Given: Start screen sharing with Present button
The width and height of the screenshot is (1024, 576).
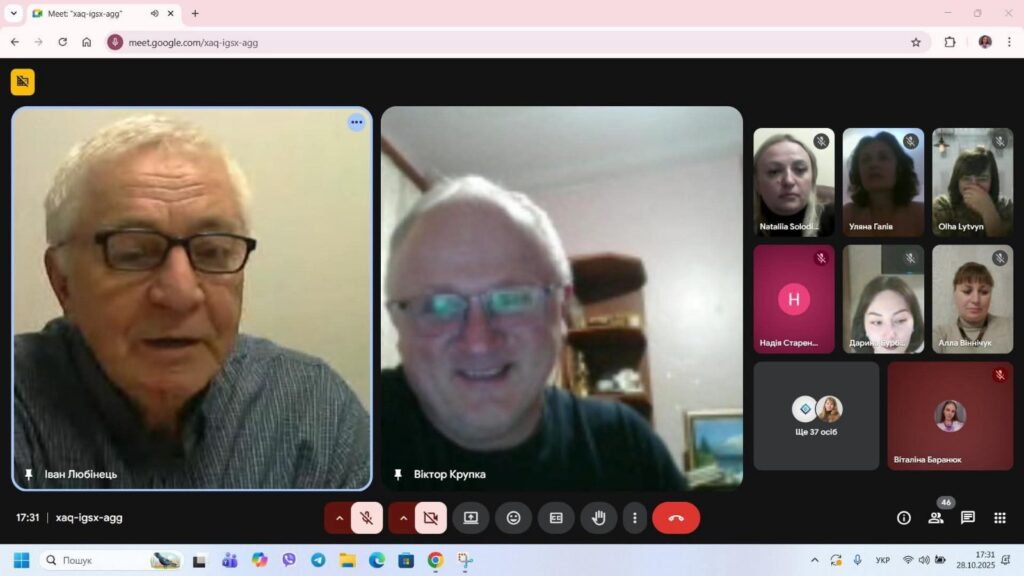Looking at the screenshot, I should point(471,518).
